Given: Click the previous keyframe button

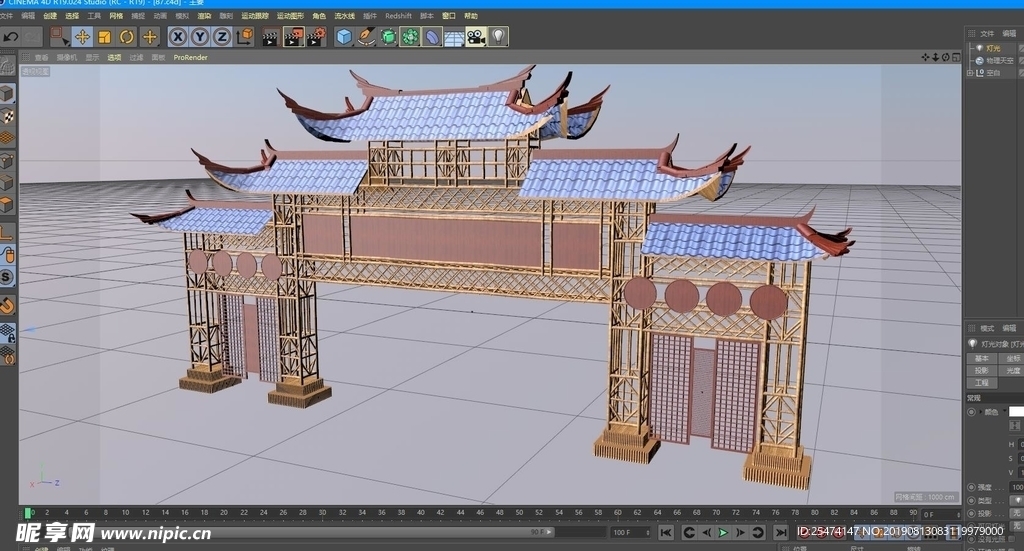Looking at the screenshot, I should 688,533.
